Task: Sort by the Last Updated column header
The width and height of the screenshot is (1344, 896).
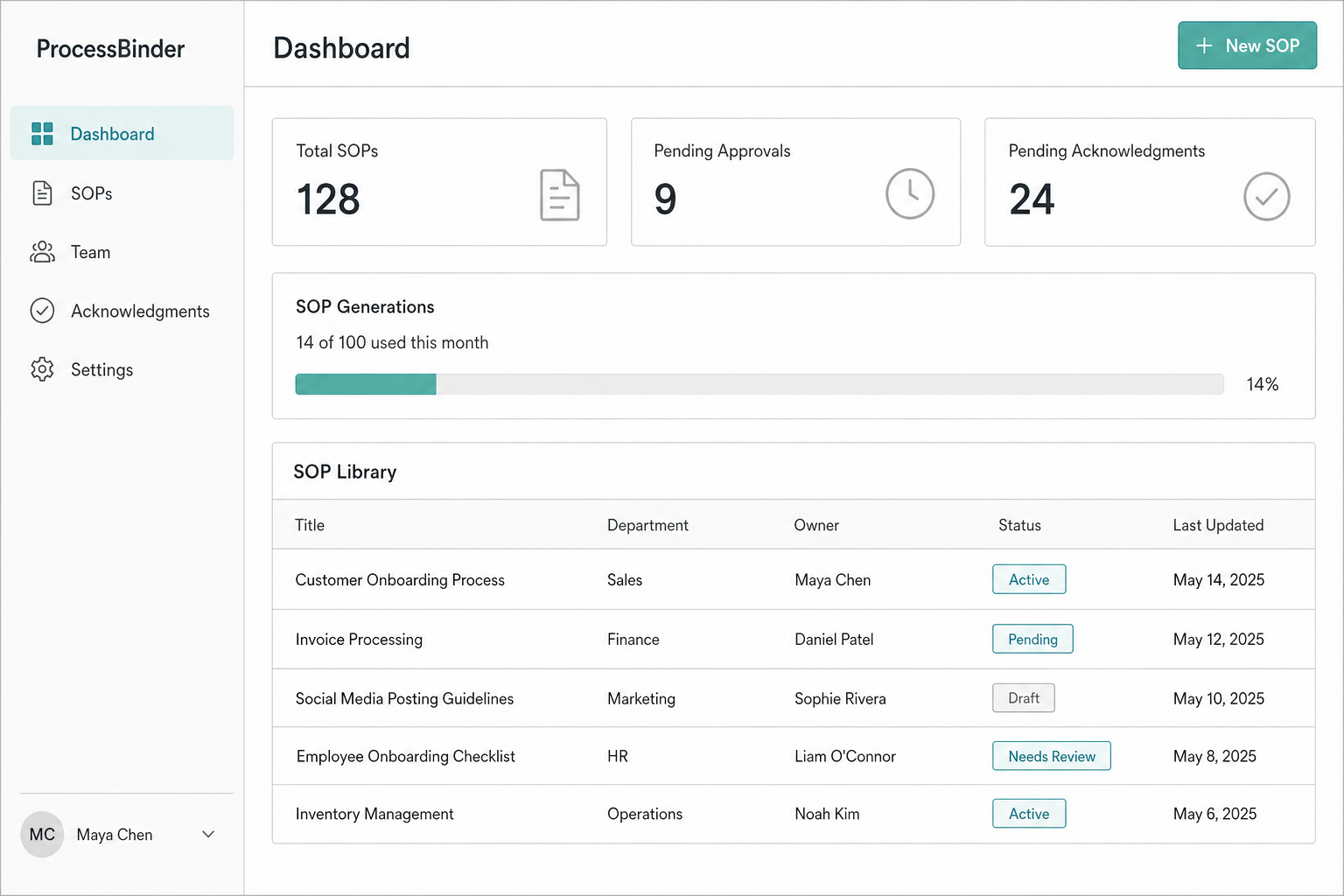Action: tap(1218, 525)
